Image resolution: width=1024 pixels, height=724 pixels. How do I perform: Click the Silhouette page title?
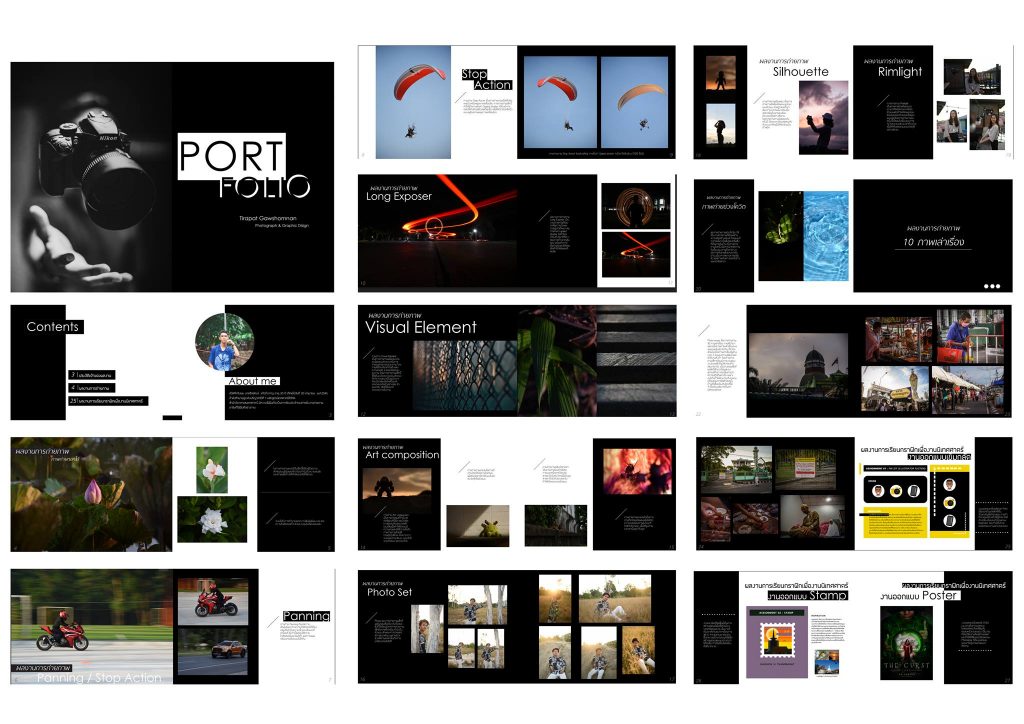[800, 72]
